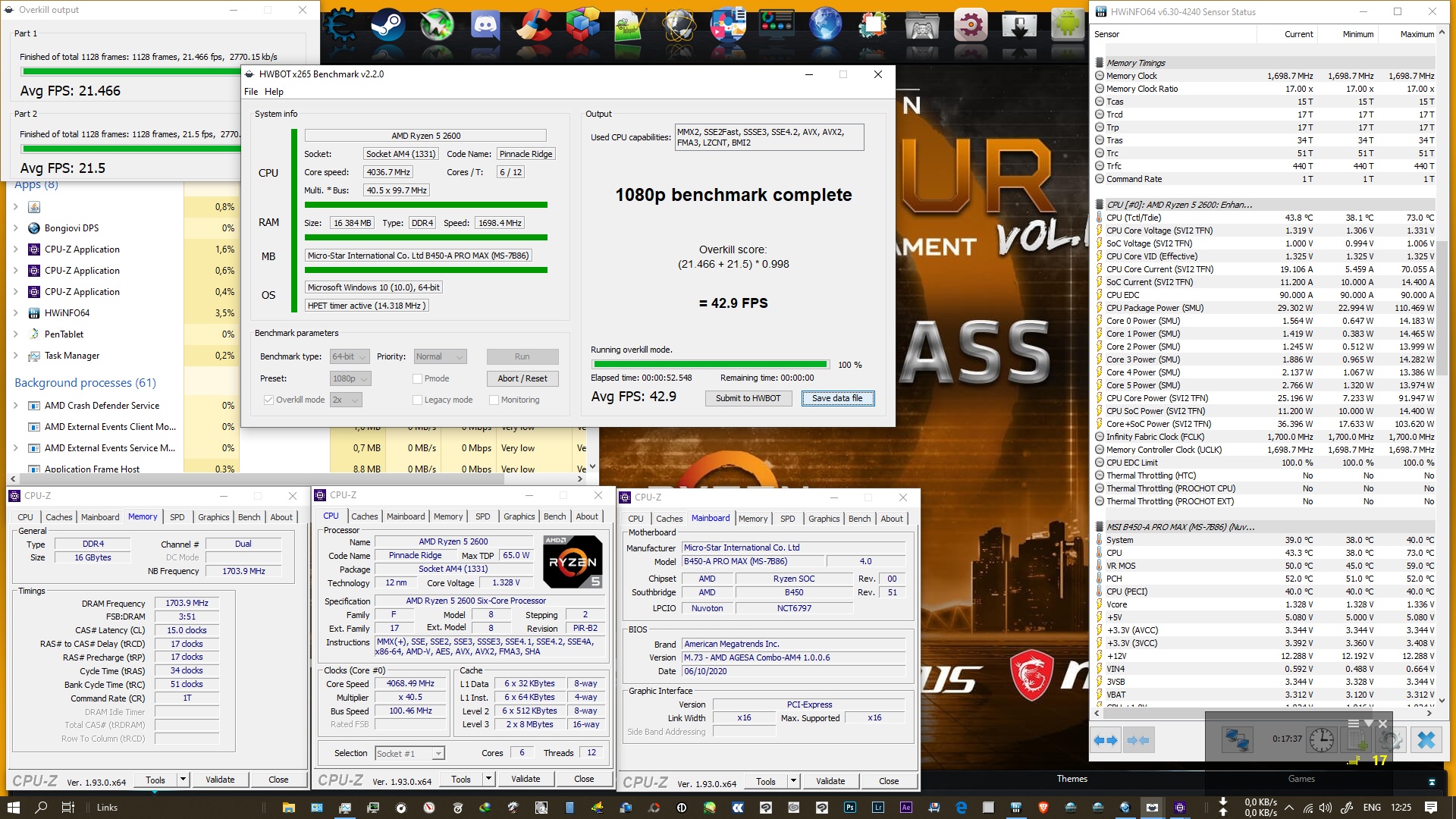Click the volume speaker tray icon

[x=1326, y=808]
